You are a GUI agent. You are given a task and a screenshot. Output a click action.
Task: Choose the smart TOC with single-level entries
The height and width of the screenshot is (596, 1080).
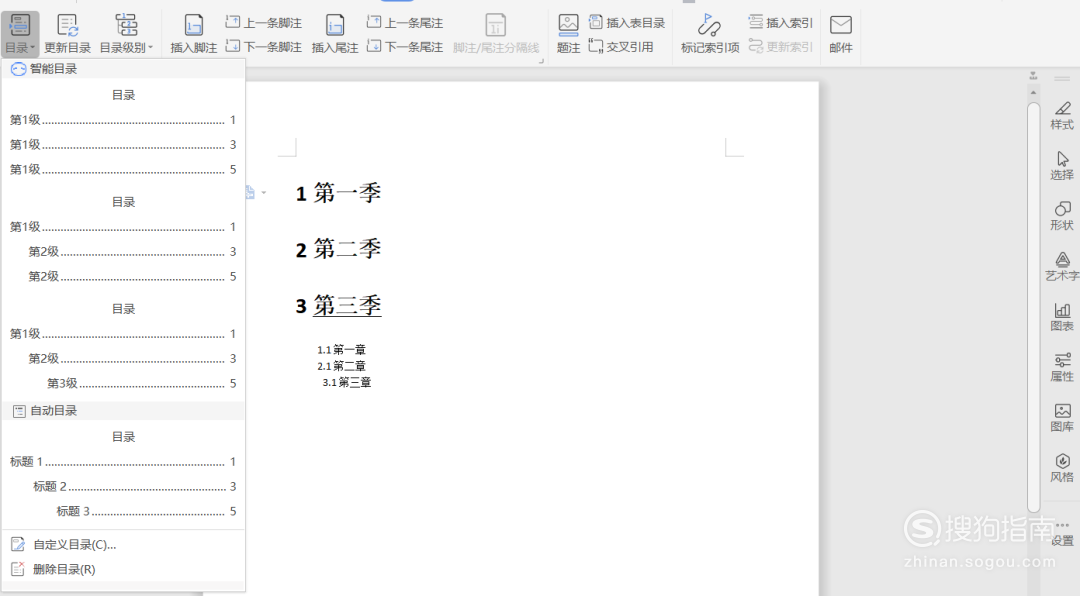point(123,132)
